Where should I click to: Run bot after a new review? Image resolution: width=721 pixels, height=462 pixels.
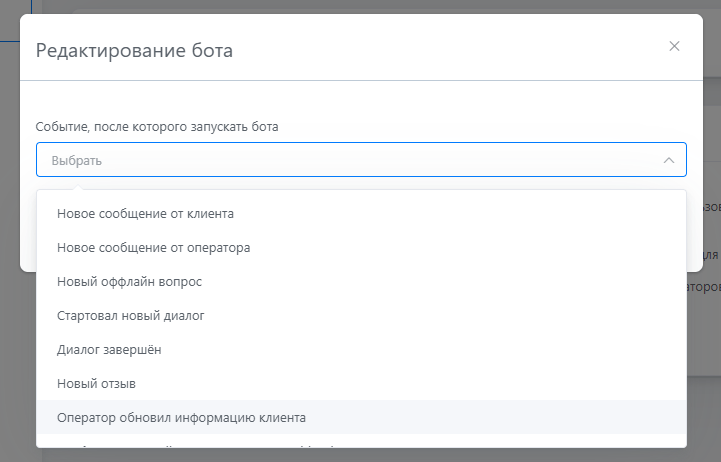pyautogui.click(x=96, y=383)
